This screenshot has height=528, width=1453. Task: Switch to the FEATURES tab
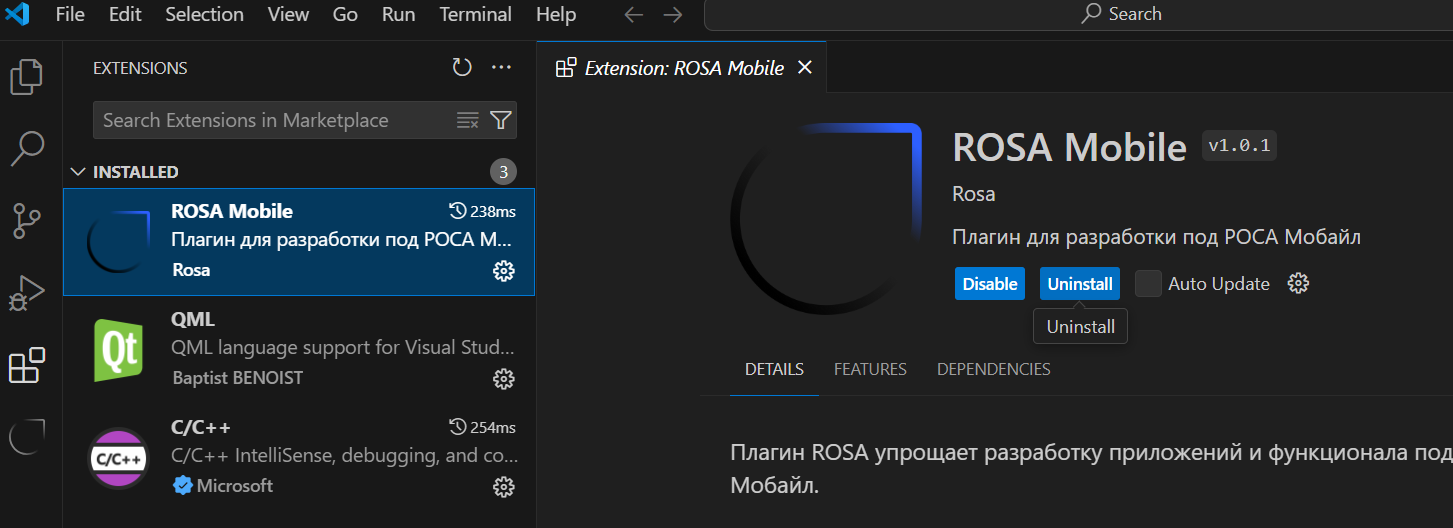(870, 370)
